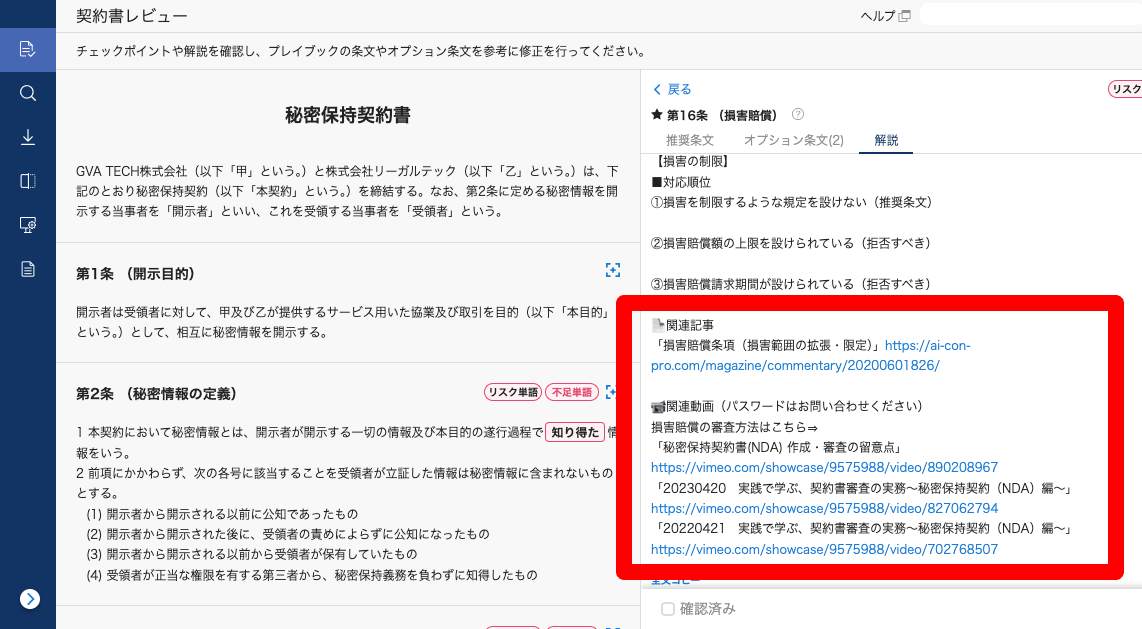Click the 第16条 (損害賠償) heading
The height and width of the screenshot is (629, 1142).
coord(722,115)
